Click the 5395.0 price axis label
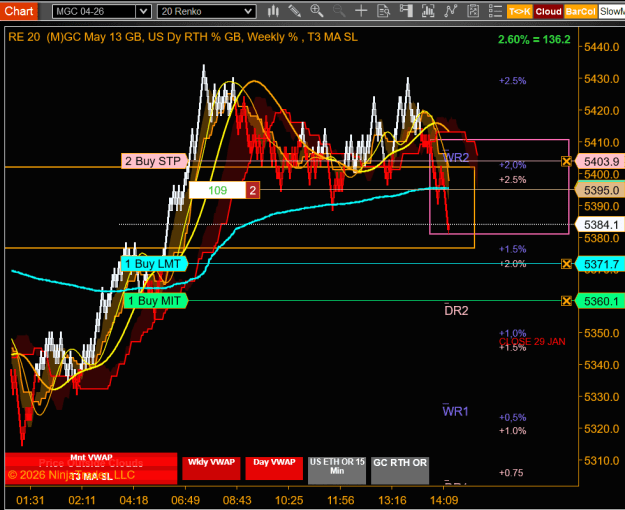 coord(599,190)
